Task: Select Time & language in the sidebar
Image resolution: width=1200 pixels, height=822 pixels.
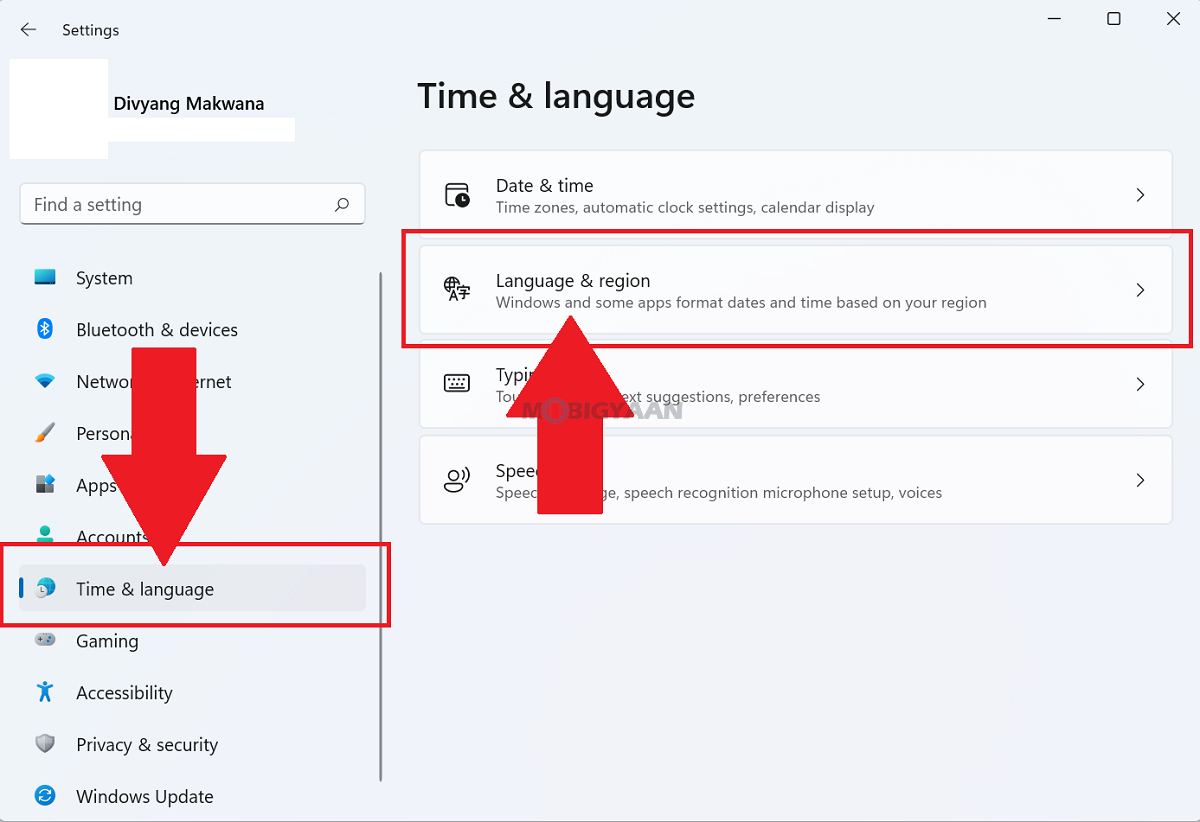Action: [x=148, y=588]
